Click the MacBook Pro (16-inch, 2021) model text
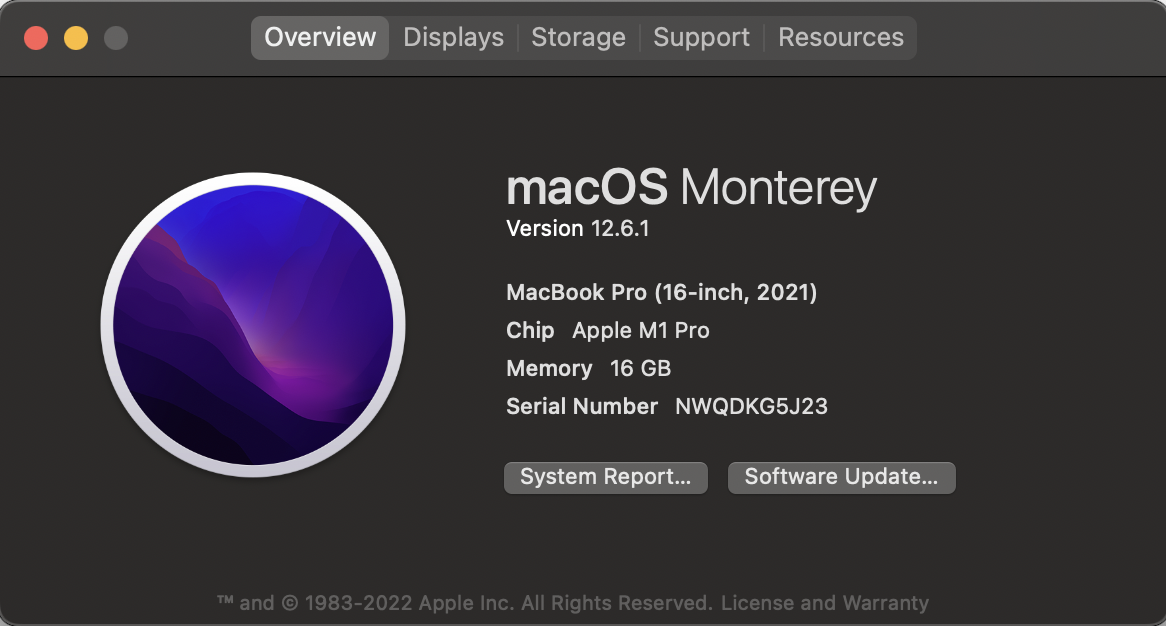This screenshot has height=626, width=1166. pos(661,292)
